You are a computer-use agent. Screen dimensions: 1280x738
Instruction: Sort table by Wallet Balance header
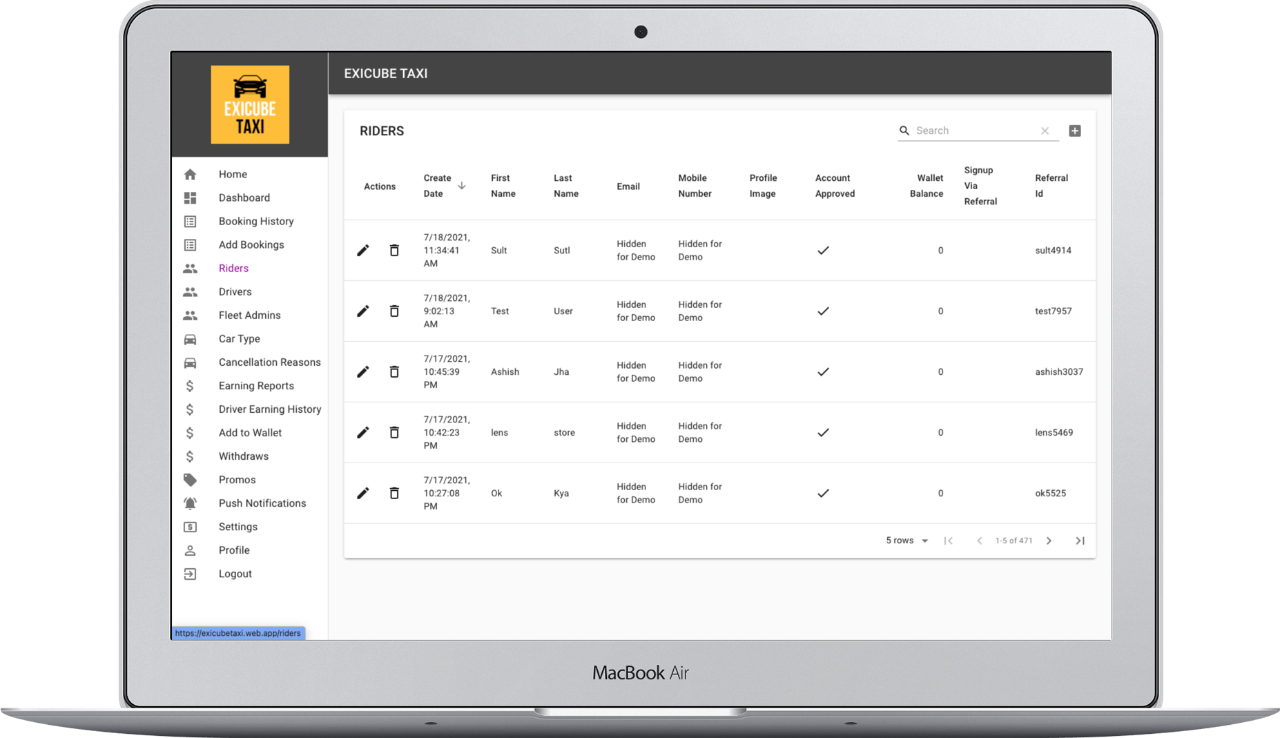[x=926, y=186]
